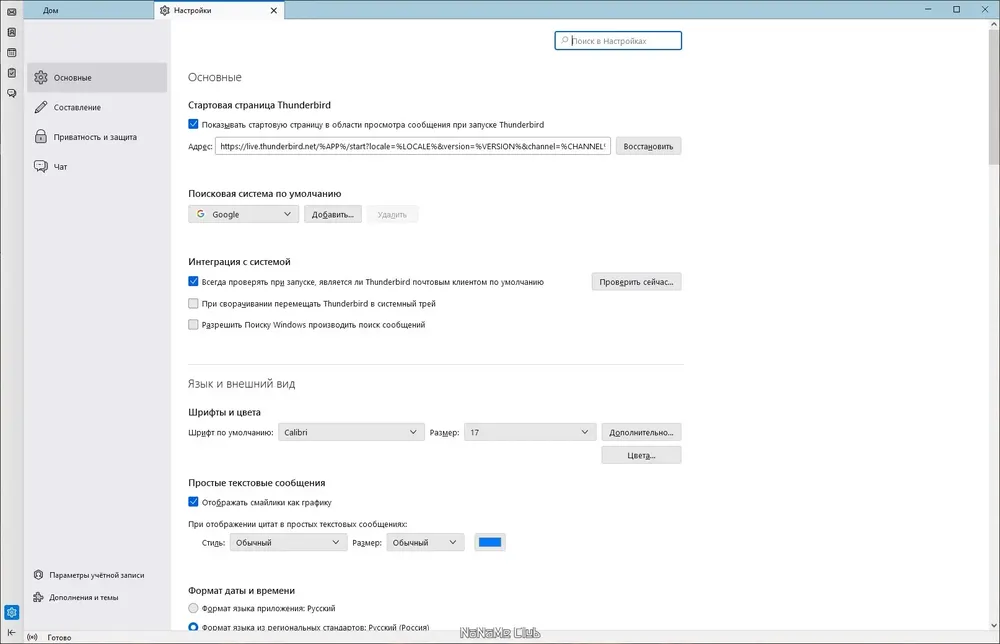Open the Calendar space icon
This screenshot has height=644, width=1000.
click(11, 52)
